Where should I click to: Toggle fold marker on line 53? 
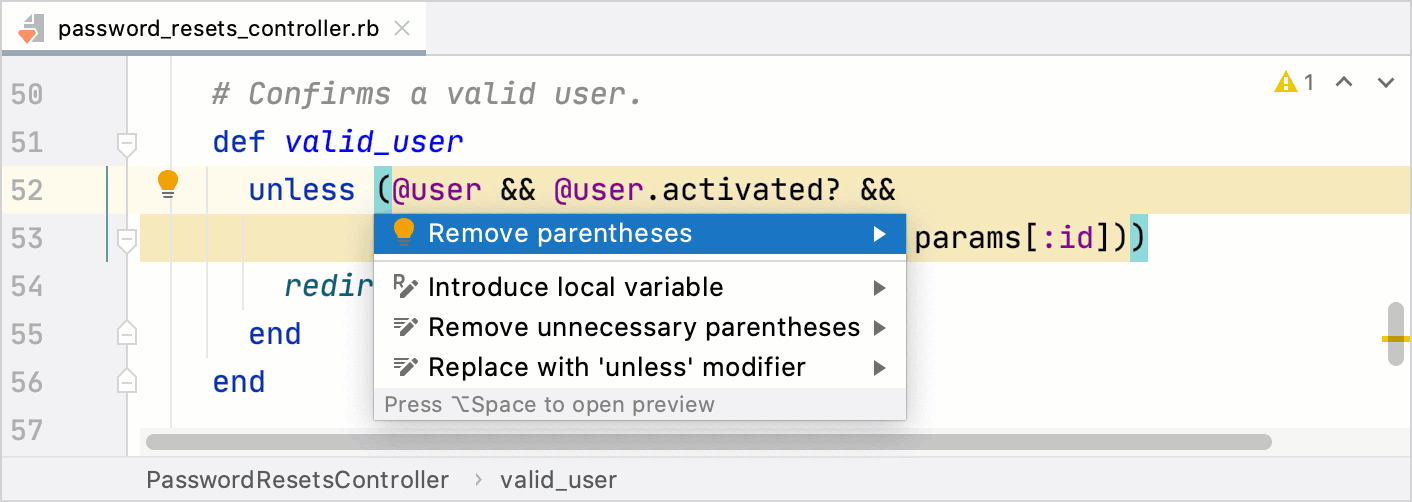pyautogui.click(x=127, y=239)
